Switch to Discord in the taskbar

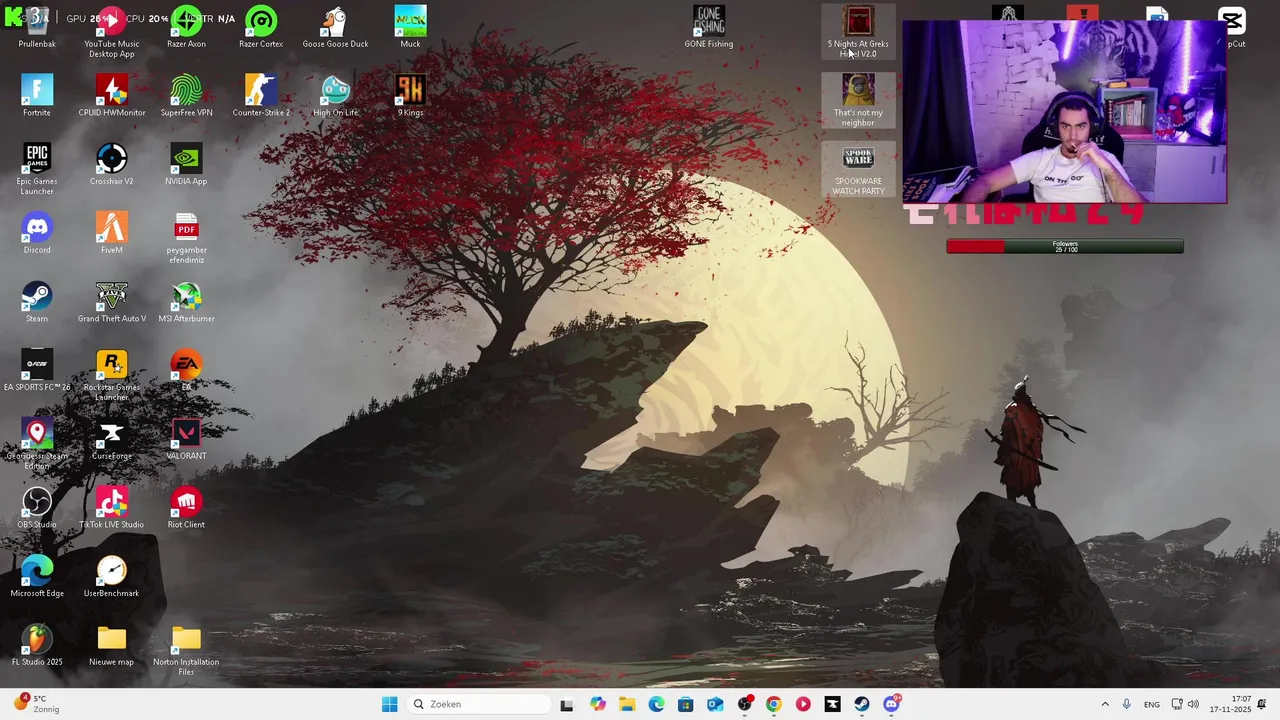[x=891, y=704]
